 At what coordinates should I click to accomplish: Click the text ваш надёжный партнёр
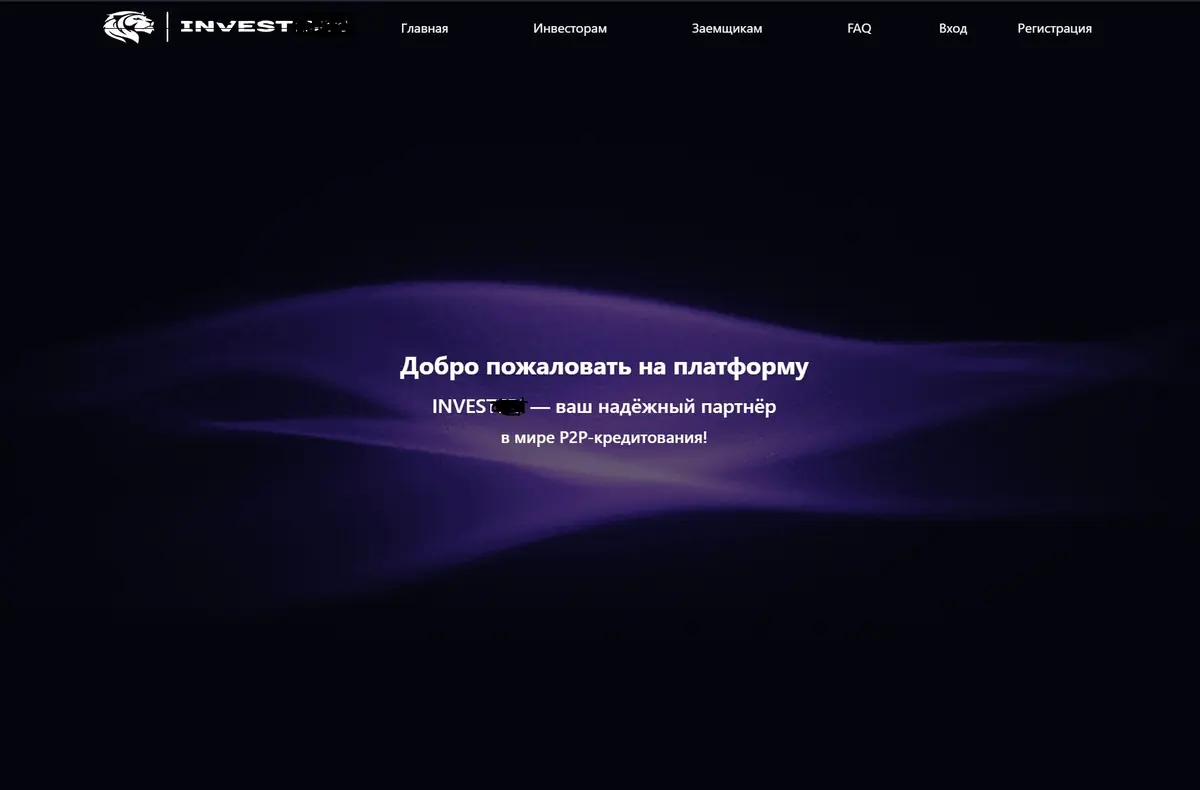coord(666,407)
